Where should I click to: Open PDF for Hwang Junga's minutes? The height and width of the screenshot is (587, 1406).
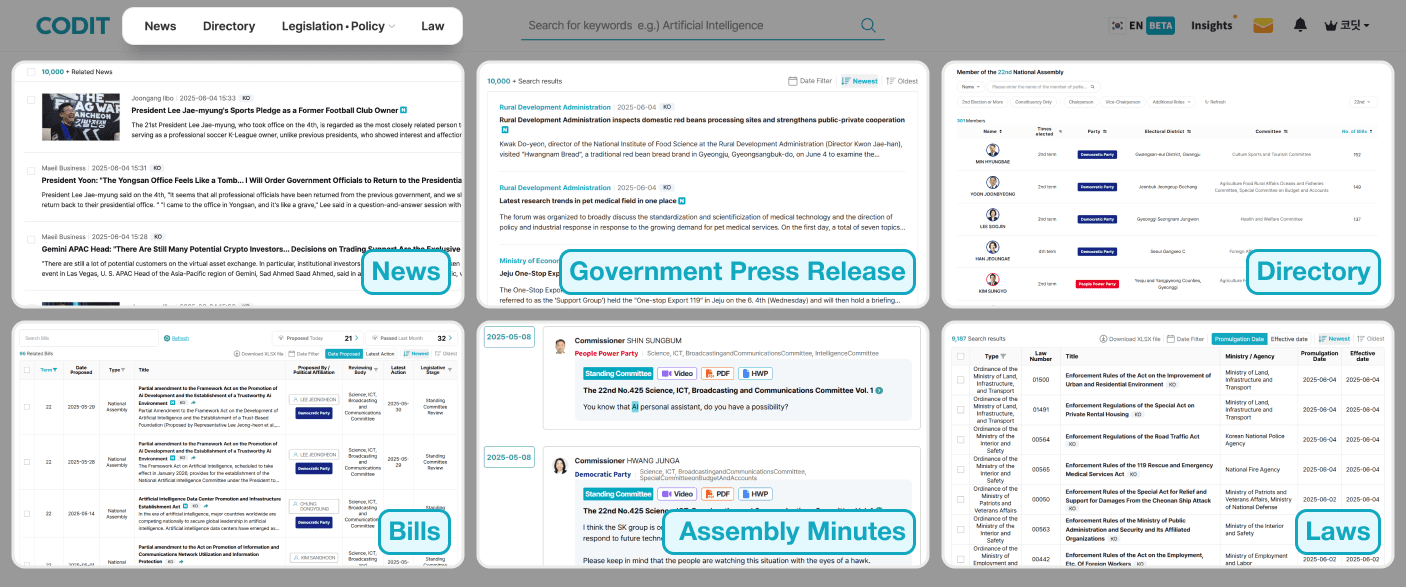pyautogui.click(x=718, y=494)
